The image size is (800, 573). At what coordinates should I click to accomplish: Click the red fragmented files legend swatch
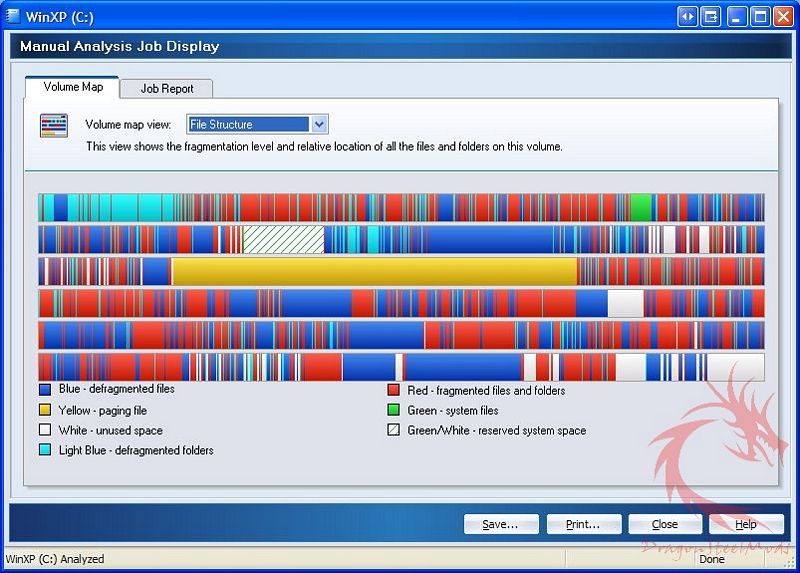pyautogui.click(x=394, y=390)
